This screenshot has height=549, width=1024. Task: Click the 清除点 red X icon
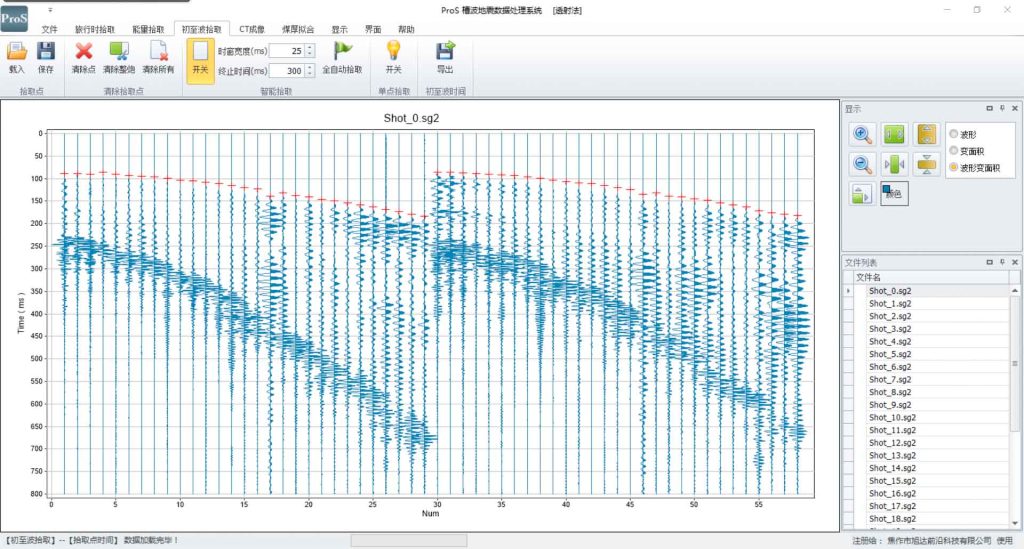84,51
